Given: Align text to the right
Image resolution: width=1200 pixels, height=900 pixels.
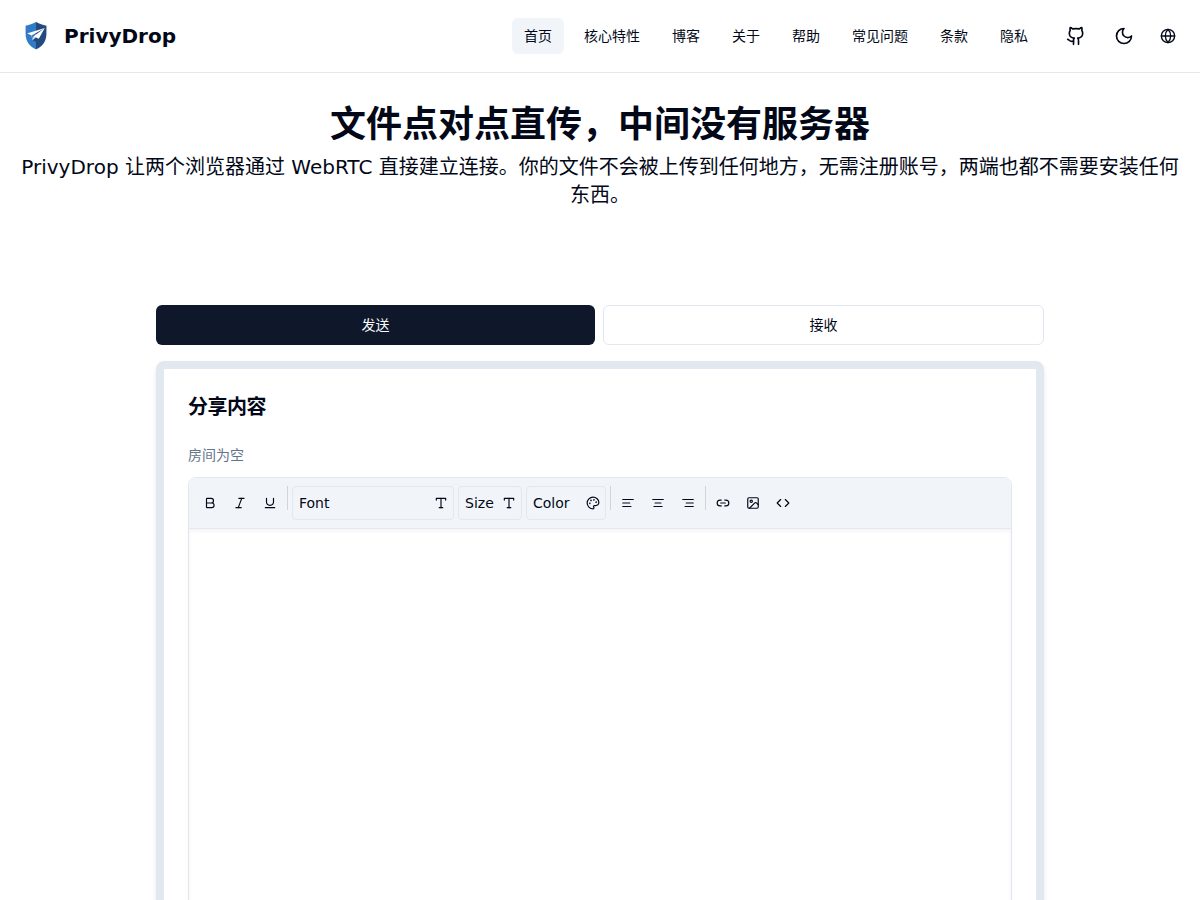Looking at the screenshot, I should coord(688,503).
